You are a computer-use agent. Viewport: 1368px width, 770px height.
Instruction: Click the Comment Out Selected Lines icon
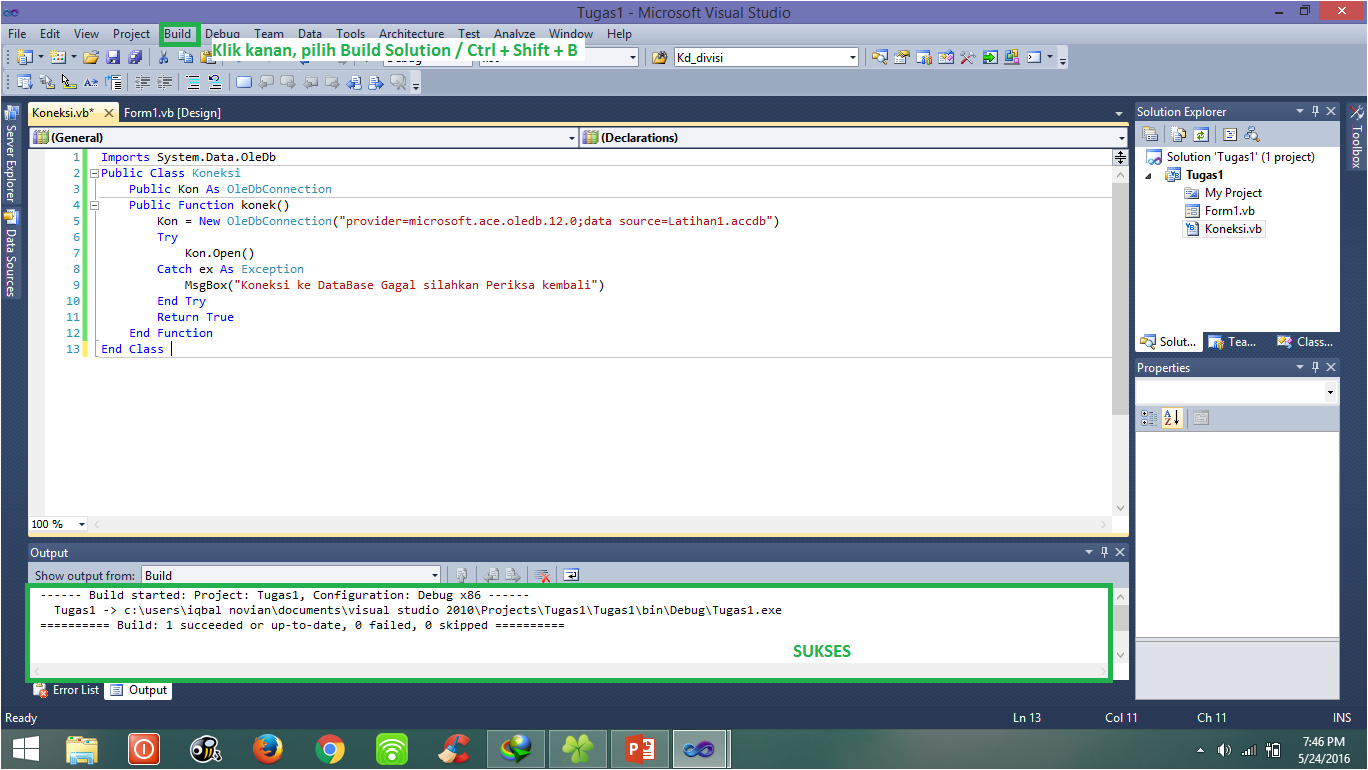193,82
